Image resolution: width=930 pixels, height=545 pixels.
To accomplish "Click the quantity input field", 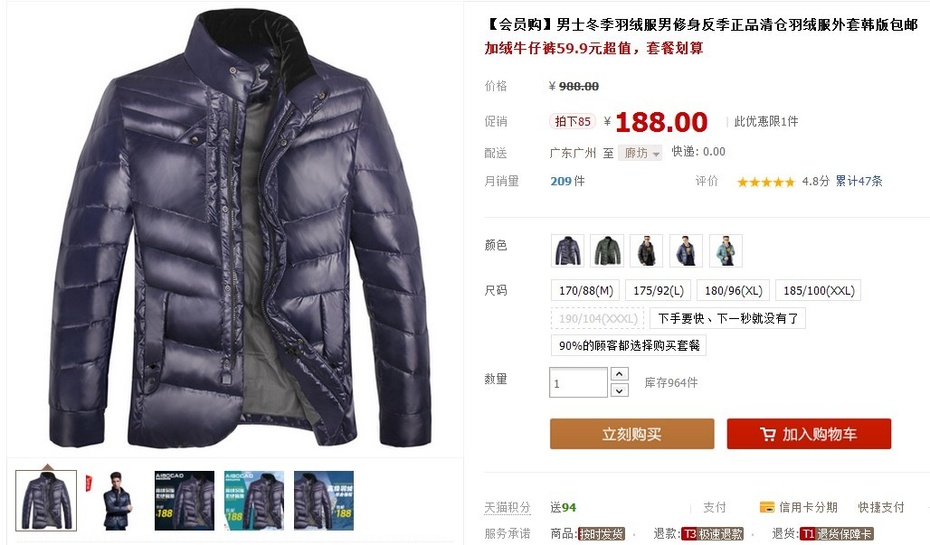I will 578,383.
